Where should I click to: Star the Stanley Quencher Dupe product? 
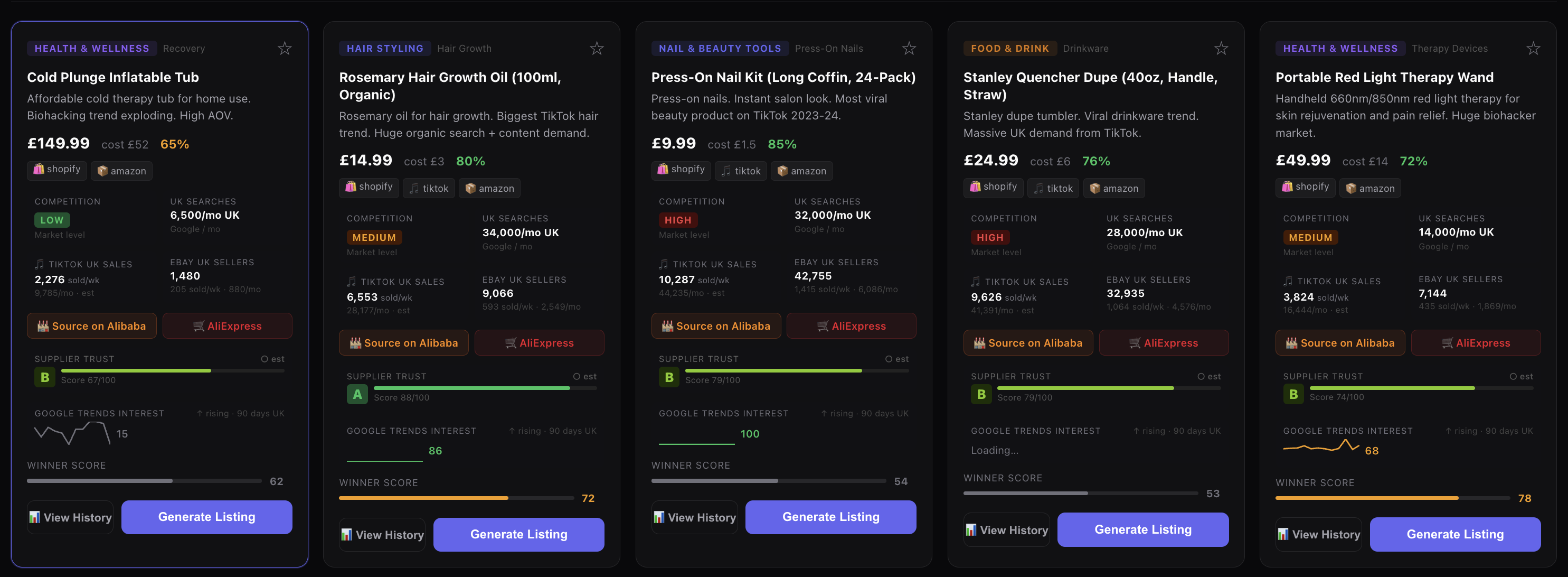pos(1221,48)
